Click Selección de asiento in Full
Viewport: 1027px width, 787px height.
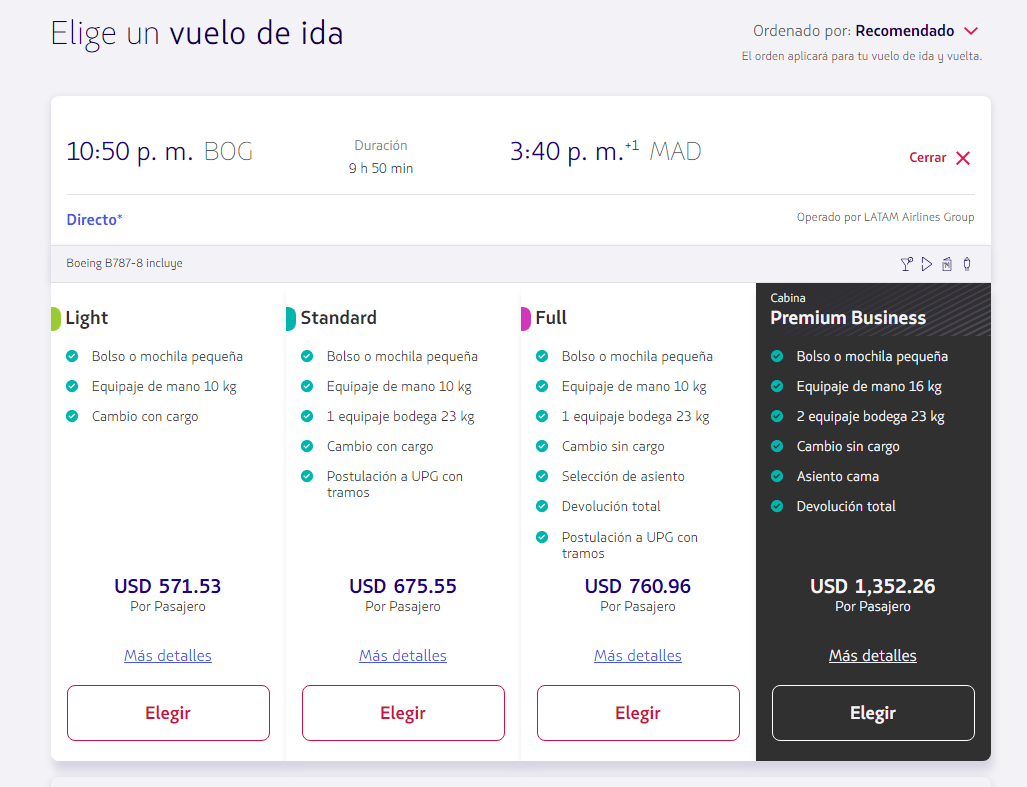click(x=623, y=477)
